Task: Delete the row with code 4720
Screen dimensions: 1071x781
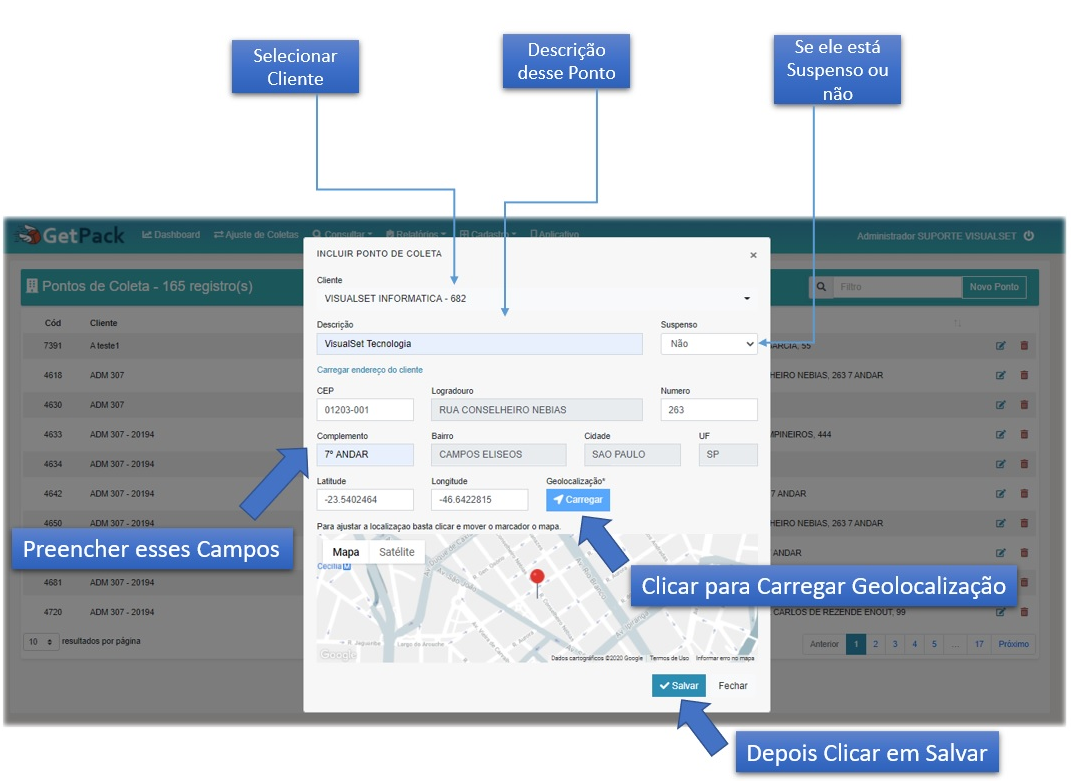Action: 1024,612
